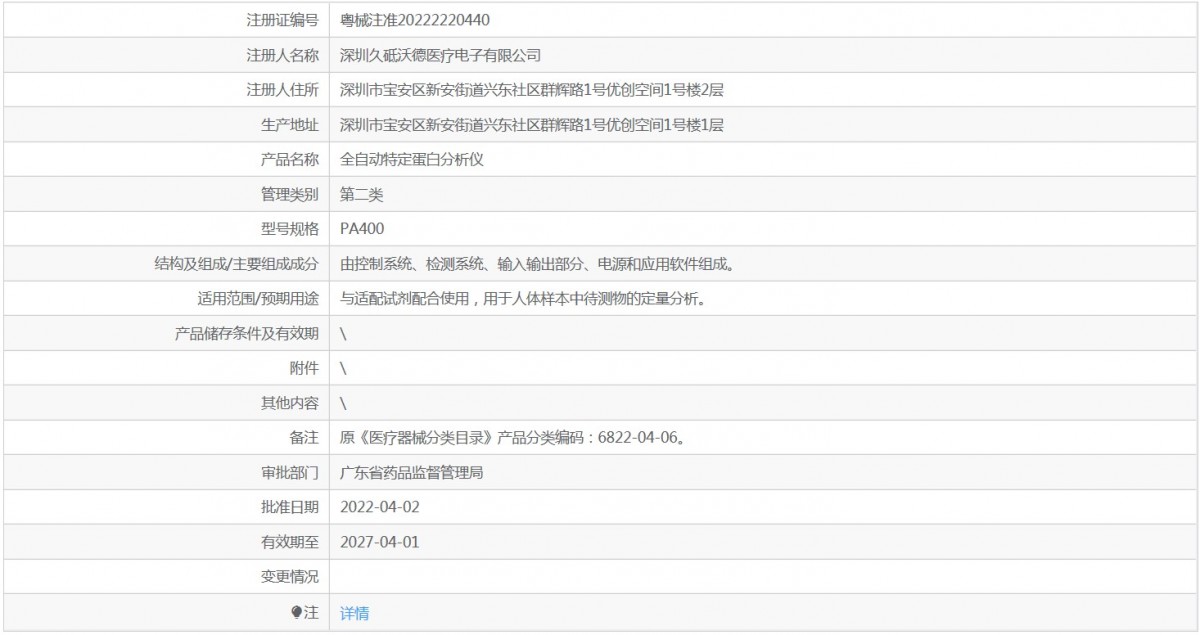This screenshot has width=1200, height=635.
Task: Select the product name 全自动特定蛋白分析仪
Action: (x=412, y=159)
